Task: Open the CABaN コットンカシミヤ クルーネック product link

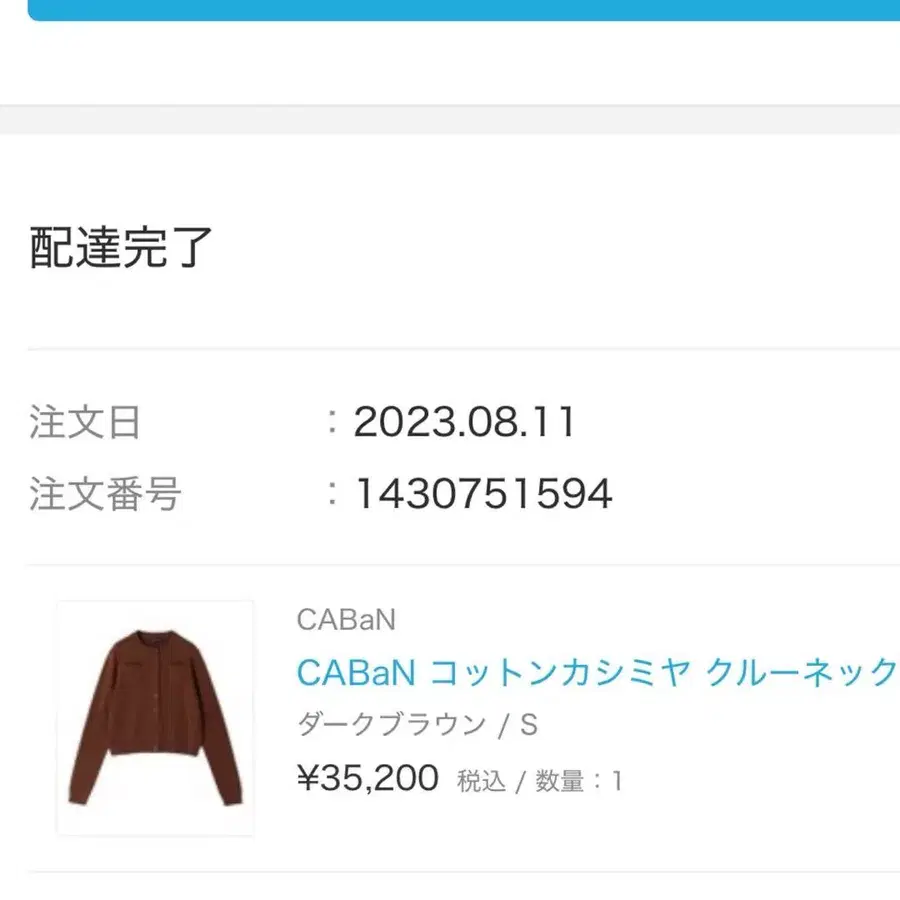Action: [x=597, y=673]
